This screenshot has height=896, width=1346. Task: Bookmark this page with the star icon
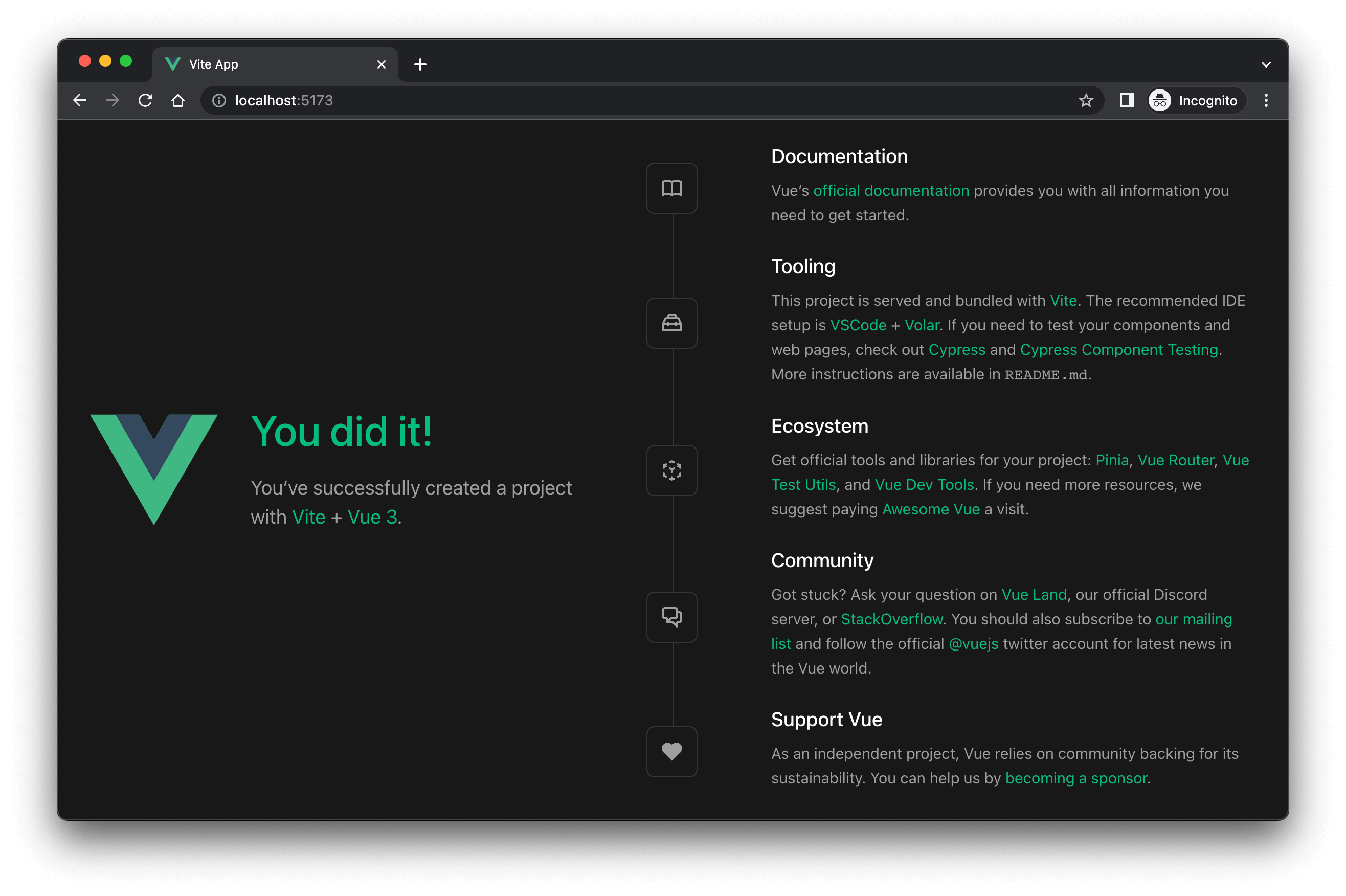pyautogui.click(x=1086, y=101)
